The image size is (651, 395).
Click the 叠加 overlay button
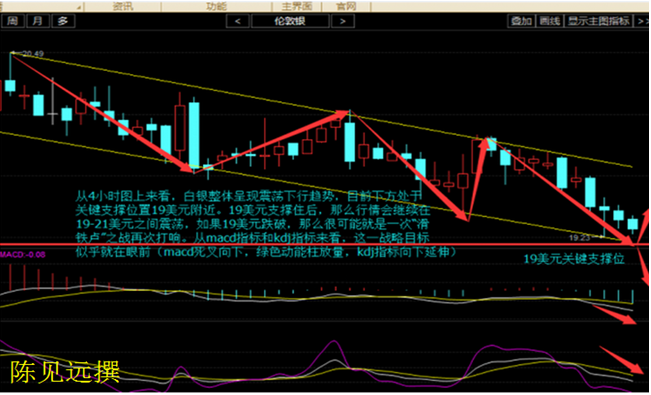coord(521,21)
